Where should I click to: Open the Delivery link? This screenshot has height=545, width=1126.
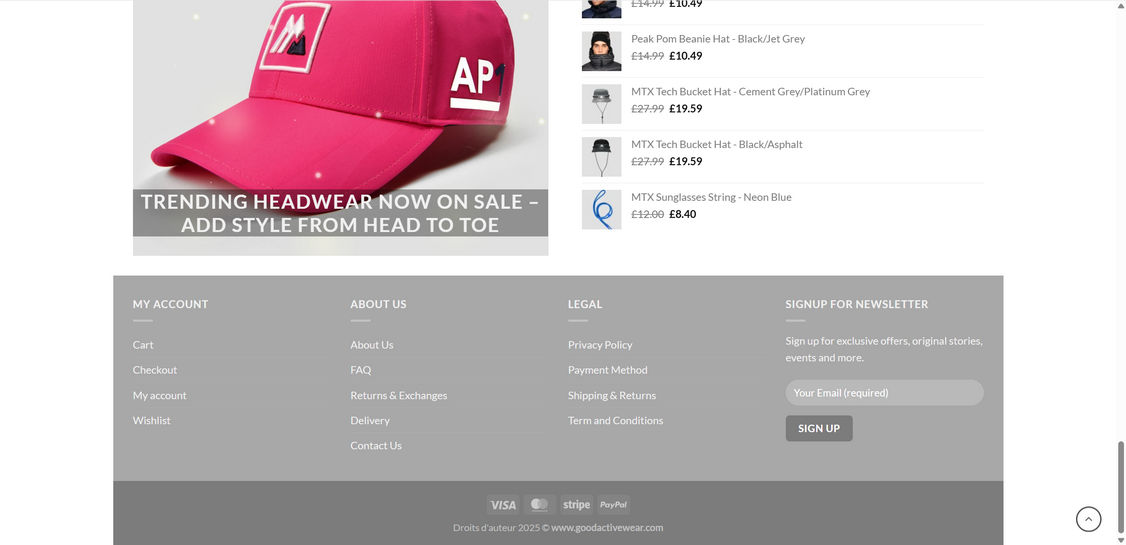click(370, 420)
